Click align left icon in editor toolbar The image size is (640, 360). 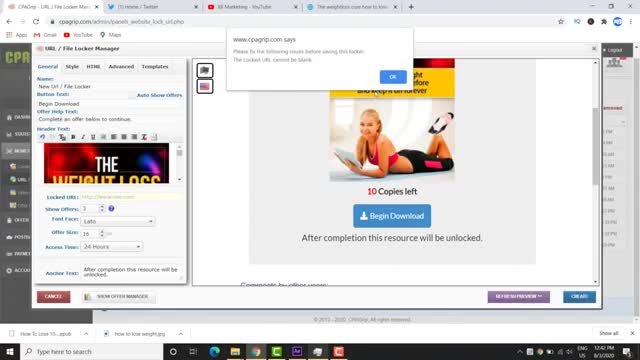coord(113,137)
